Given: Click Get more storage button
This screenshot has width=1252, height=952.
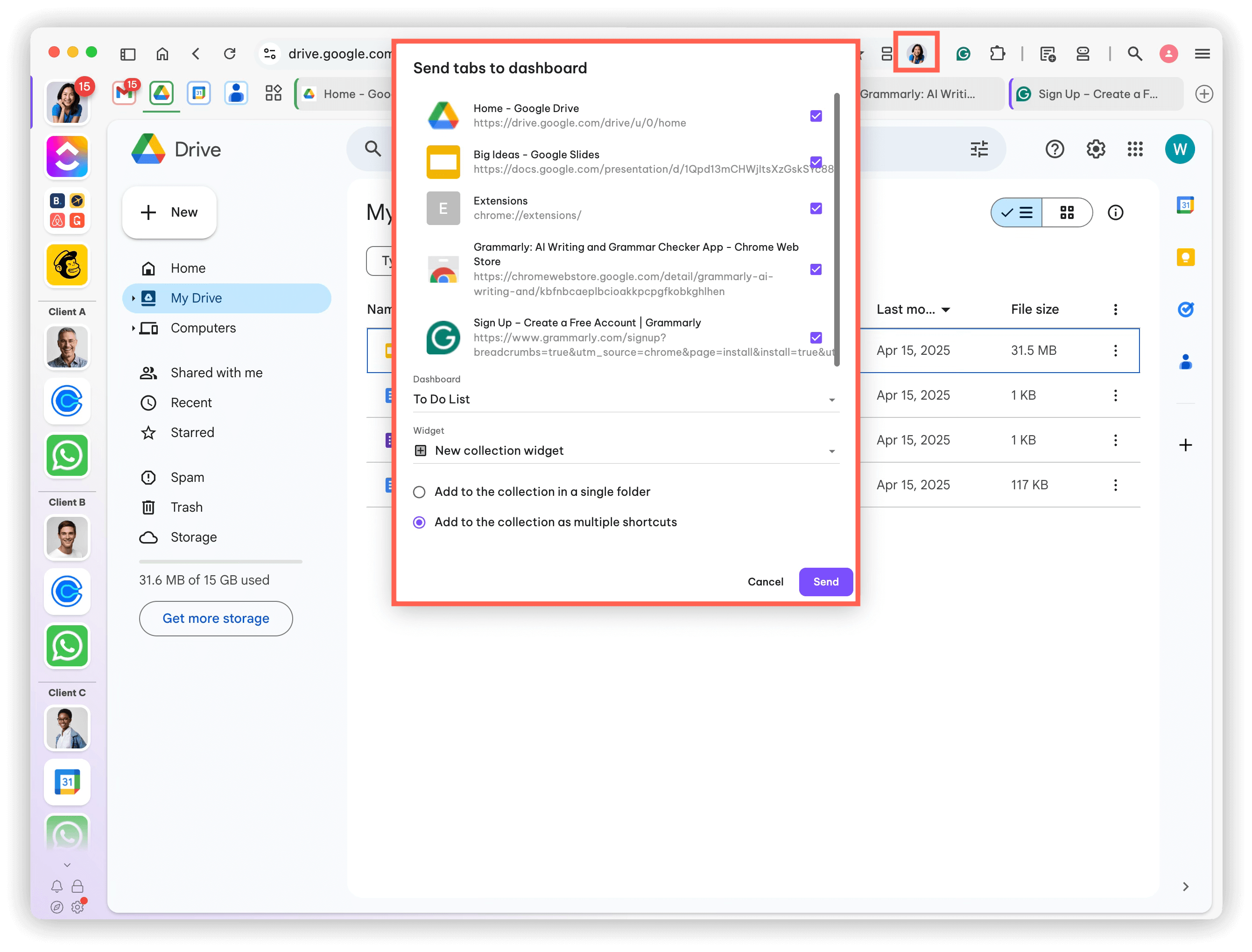Looking at the screenshot, I should [x=216, y=618].
